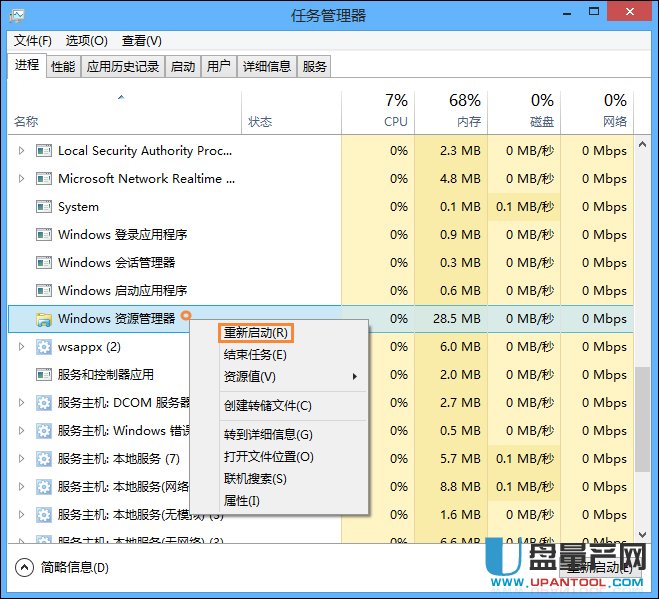
Task: Switch to the 性能 tab
Action: 63,66
